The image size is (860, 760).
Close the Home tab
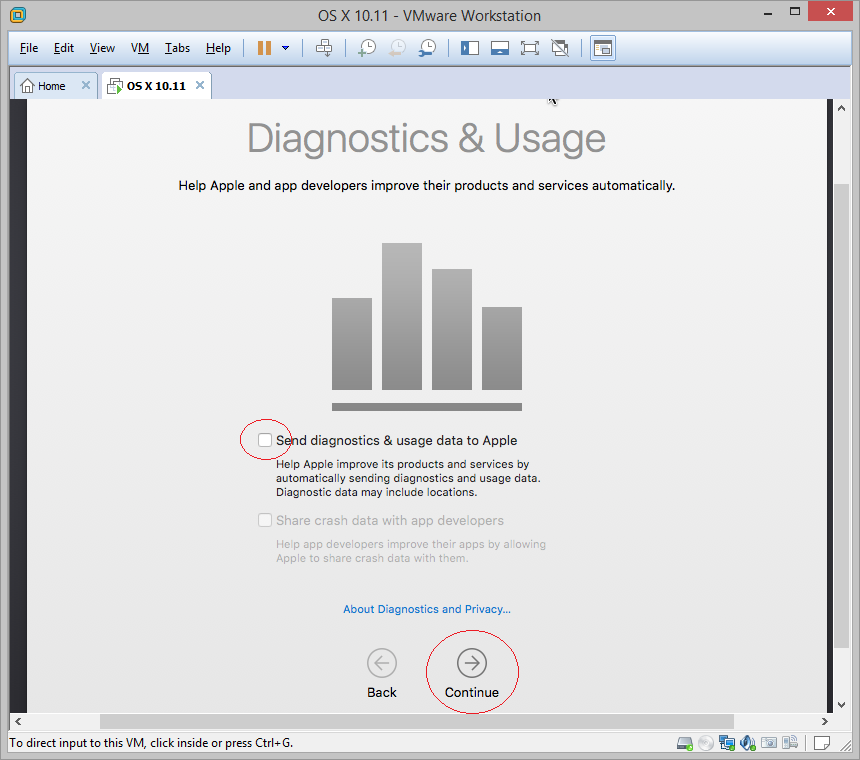click(x=86, y=86)
